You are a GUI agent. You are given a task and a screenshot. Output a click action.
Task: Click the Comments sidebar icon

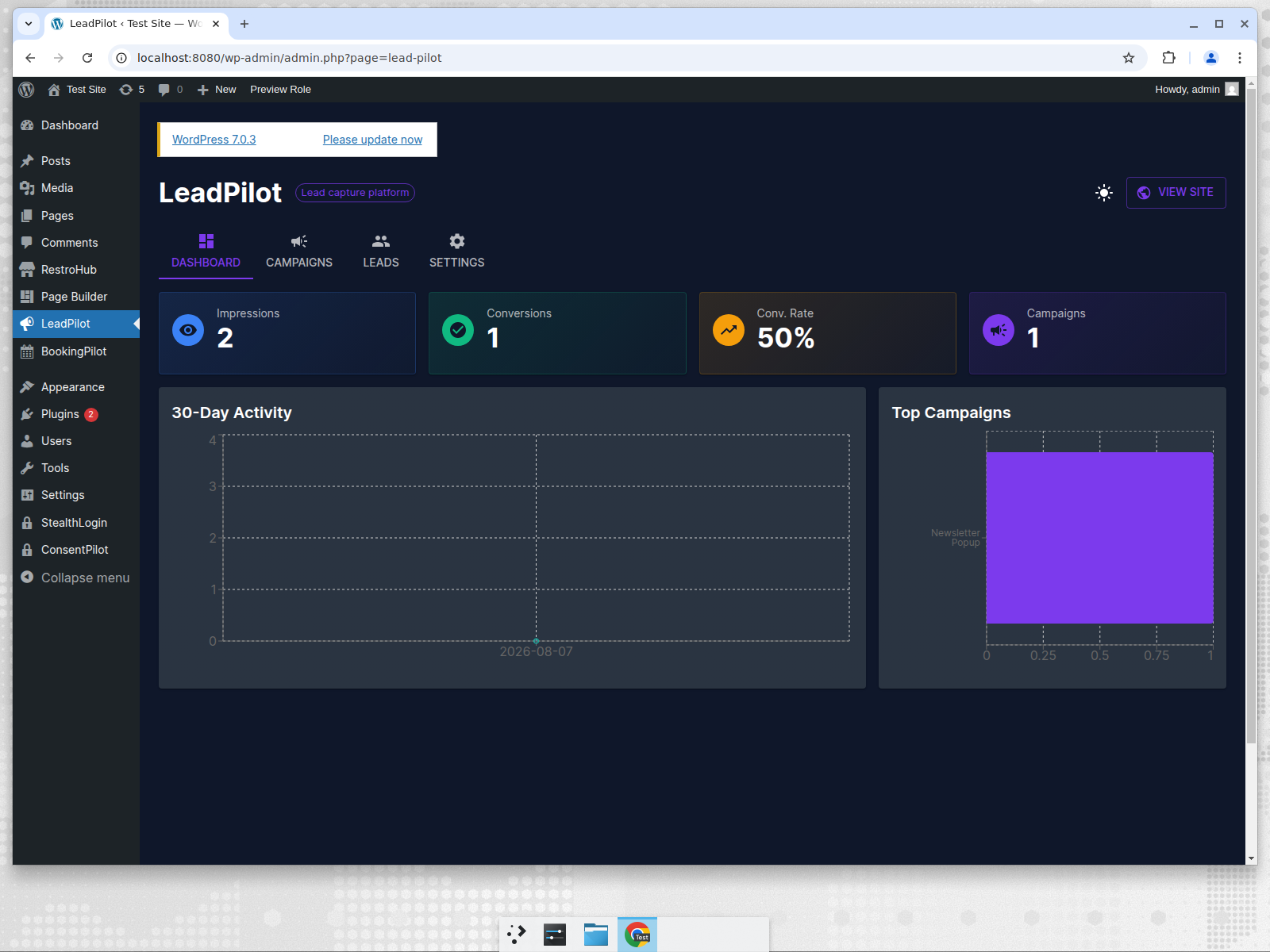[27, 243]
